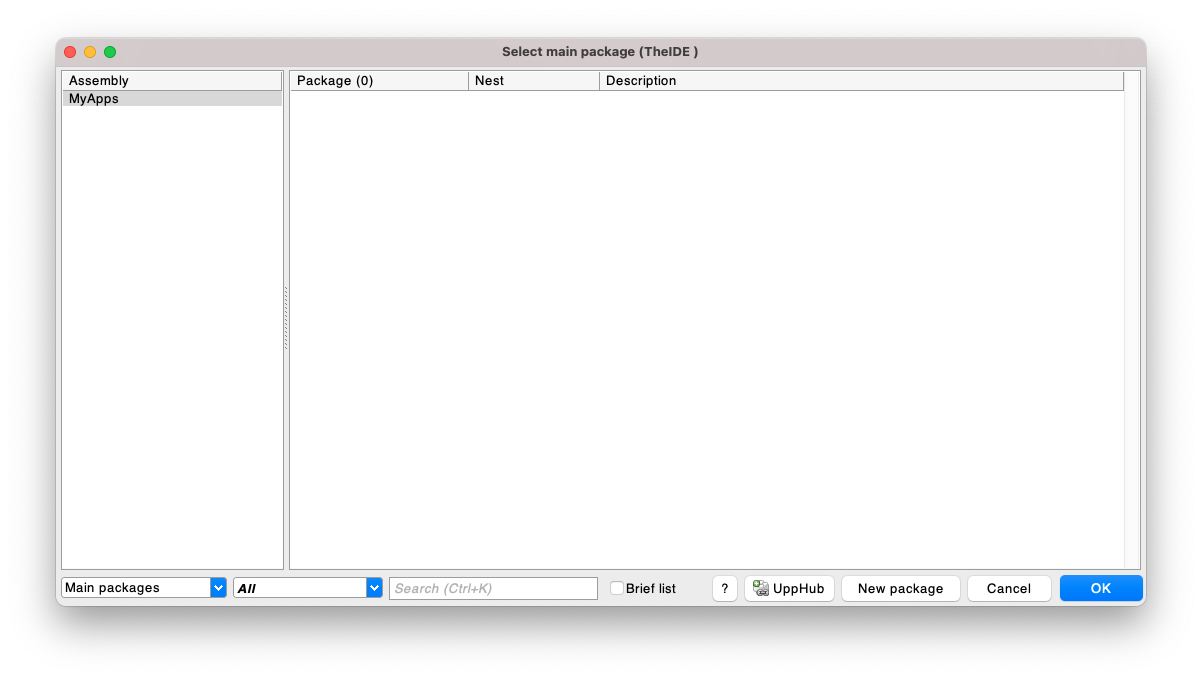Maximize the window with the green button

click(x=110, y=52)
